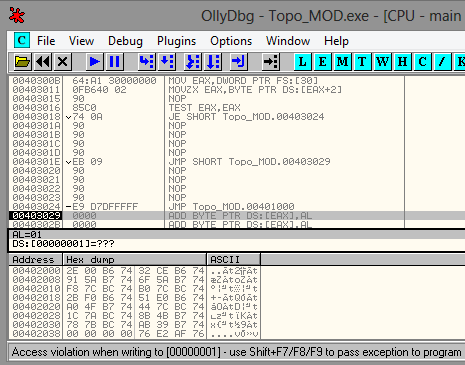Open the Log window (L)

(x=302, y=62)
